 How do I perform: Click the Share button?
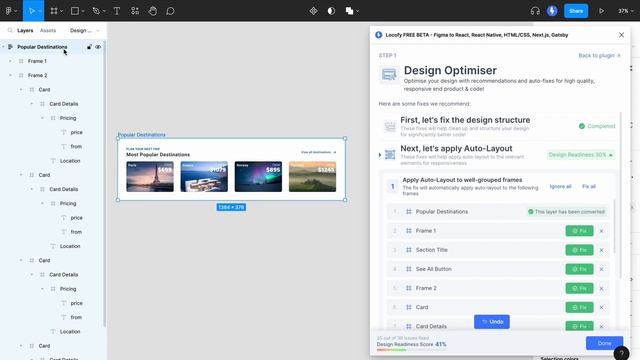(x=576, y=11)
